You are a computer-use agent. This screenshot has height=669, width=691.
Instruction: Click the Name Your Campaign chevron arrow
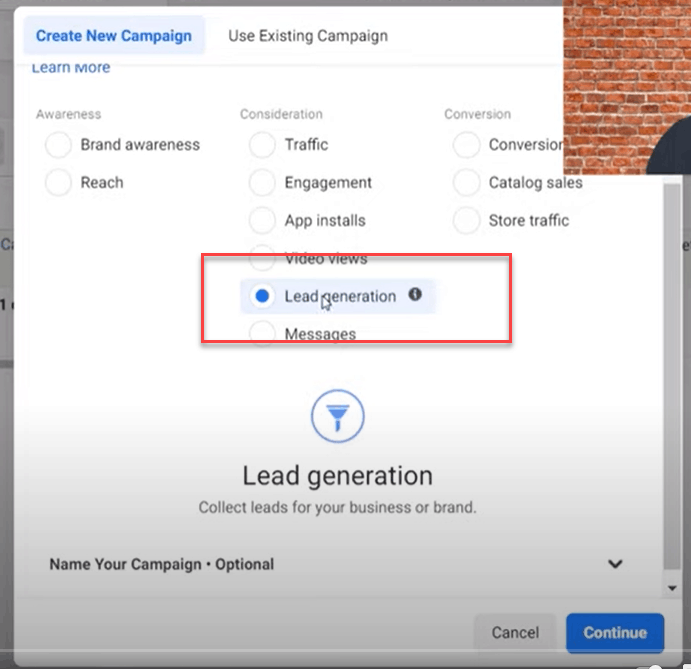(x=615, y=564)
